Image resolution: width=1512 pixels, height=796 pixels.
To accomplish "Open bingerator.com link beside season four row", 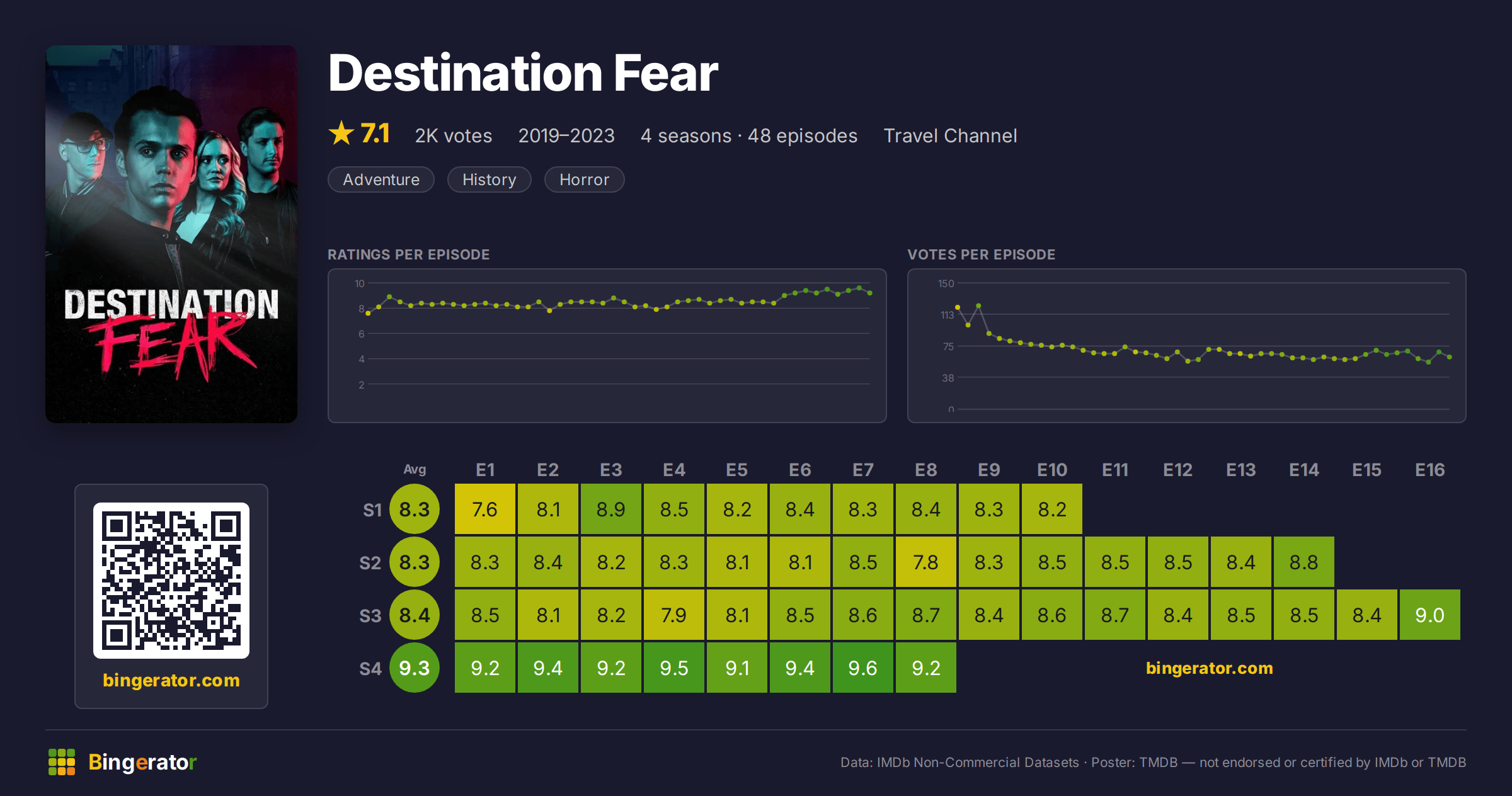I will (1210, 668).
